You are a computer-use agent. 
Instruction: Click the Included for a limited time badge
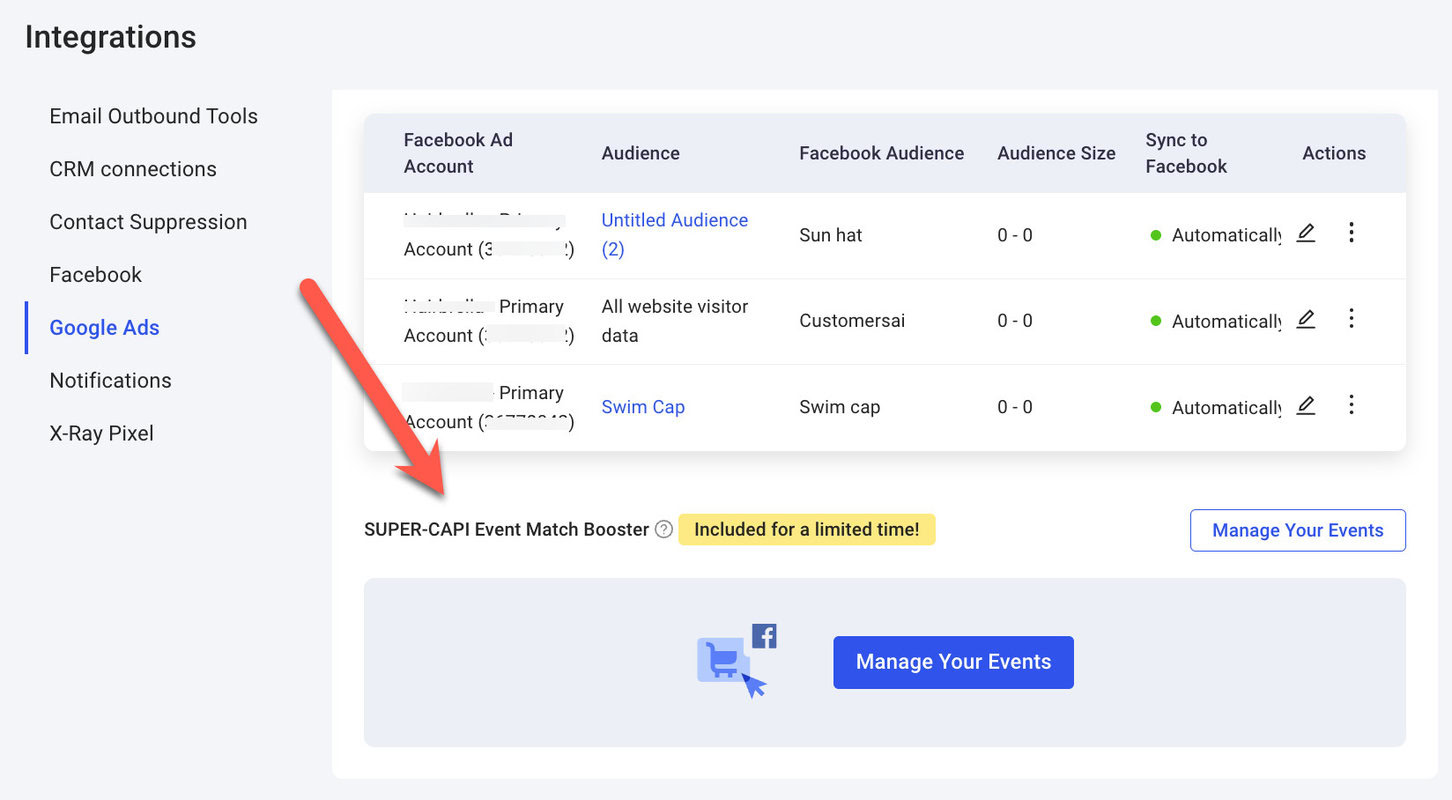click(x=807, y=530)
